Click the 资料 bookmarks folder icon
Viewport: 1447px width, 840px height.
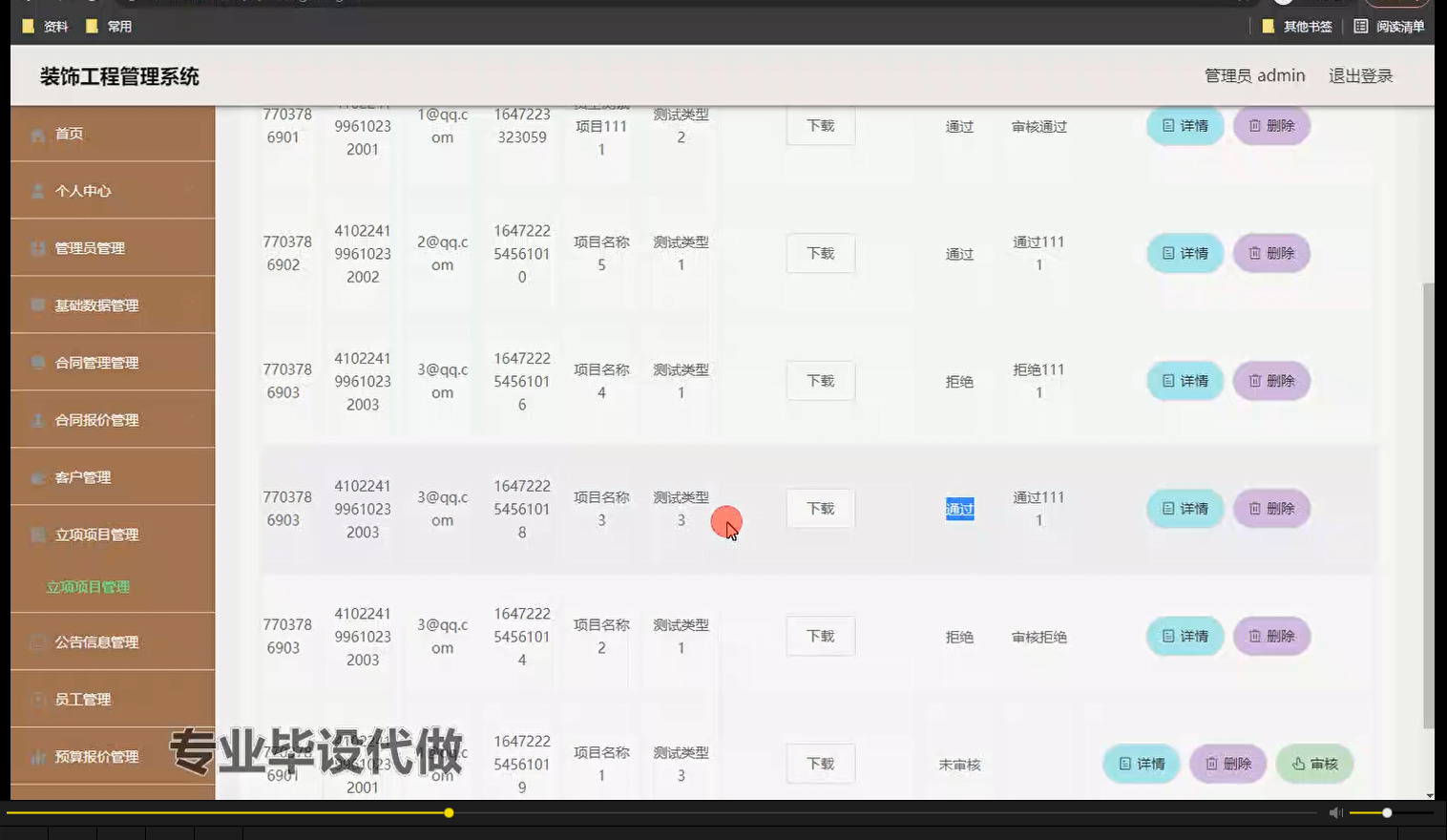coord(30,26)
